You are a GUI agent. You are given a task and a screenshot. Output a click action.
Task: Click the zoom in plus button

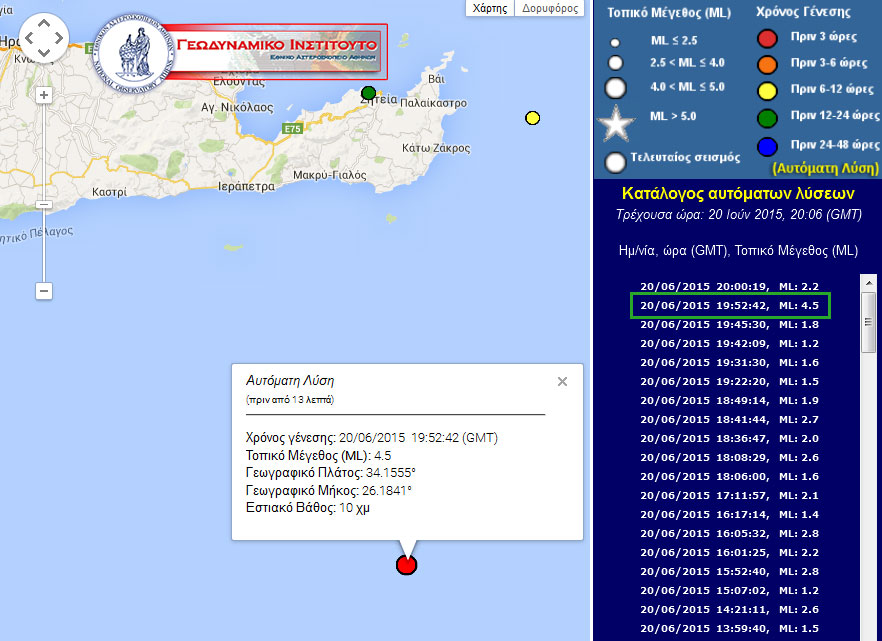[43, 95]
